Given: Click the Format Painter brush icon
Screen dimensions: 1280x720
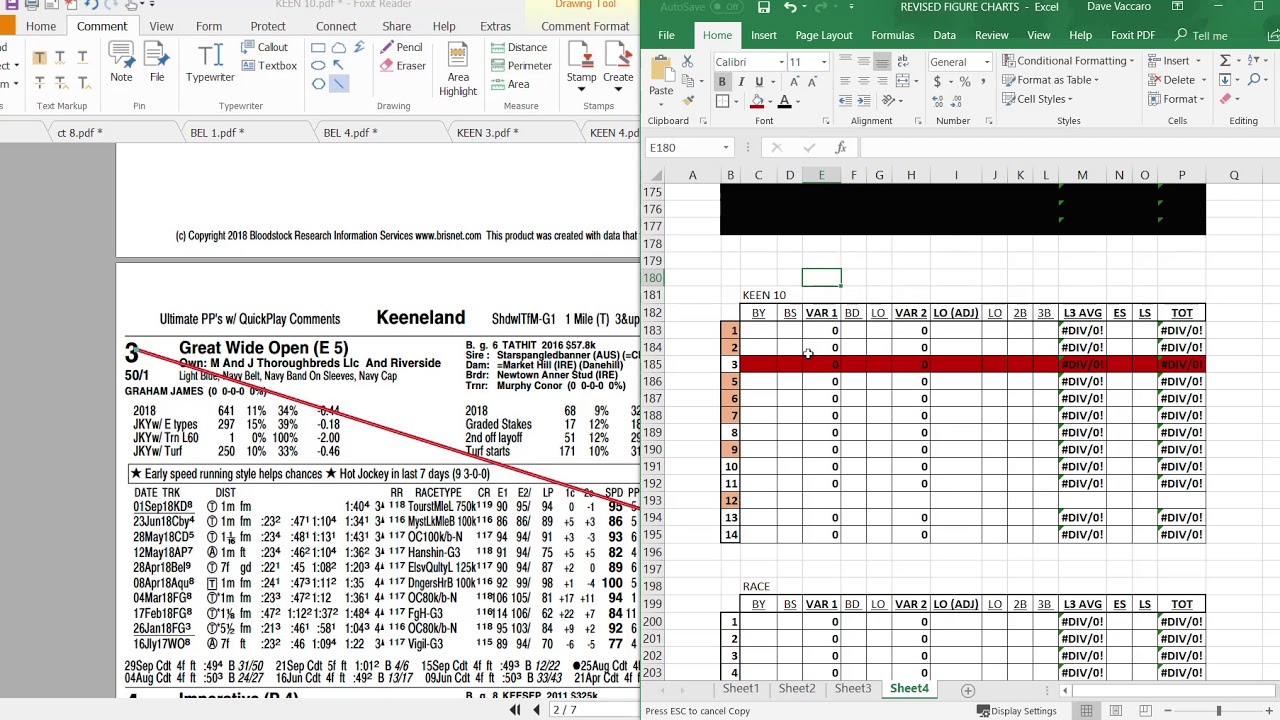Looking at the screenshot, I should pos(688,100).
